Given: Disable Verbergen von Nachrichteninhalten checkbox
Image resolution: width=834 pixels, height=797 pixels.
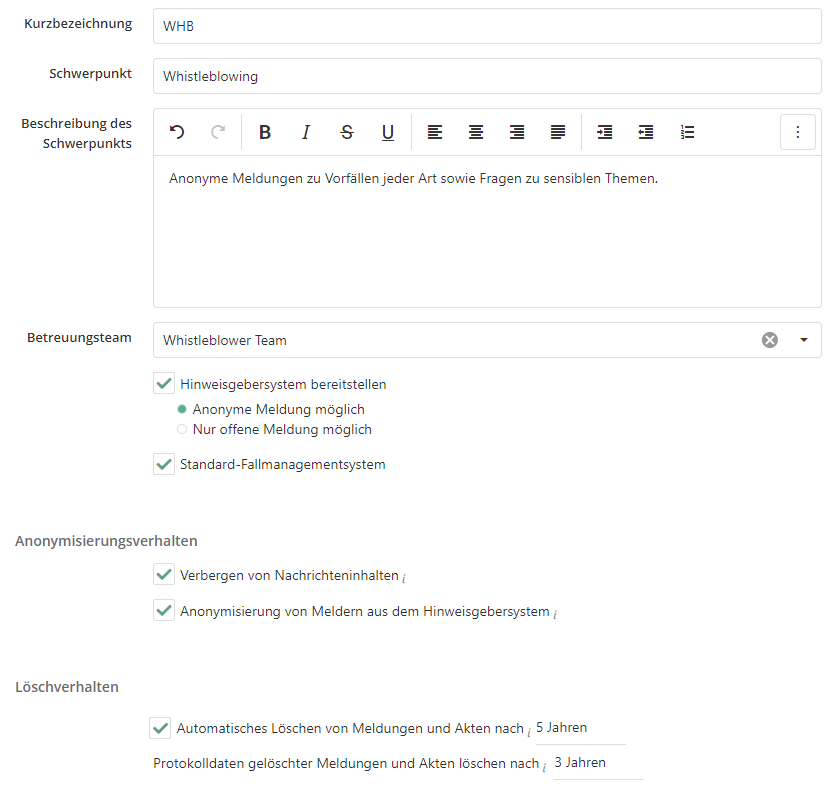Looking at the screenshot, I should (x=164, y=575).
